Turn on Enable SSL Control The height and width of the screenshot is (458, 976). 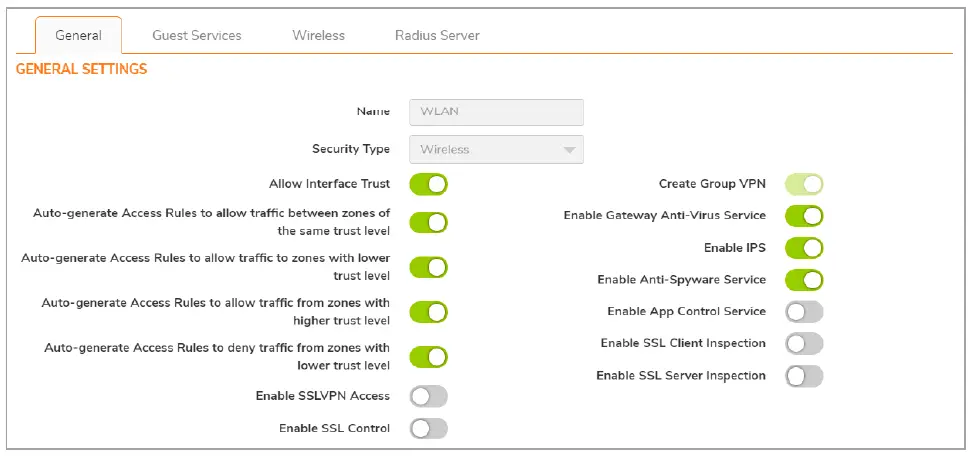(428, 428)
